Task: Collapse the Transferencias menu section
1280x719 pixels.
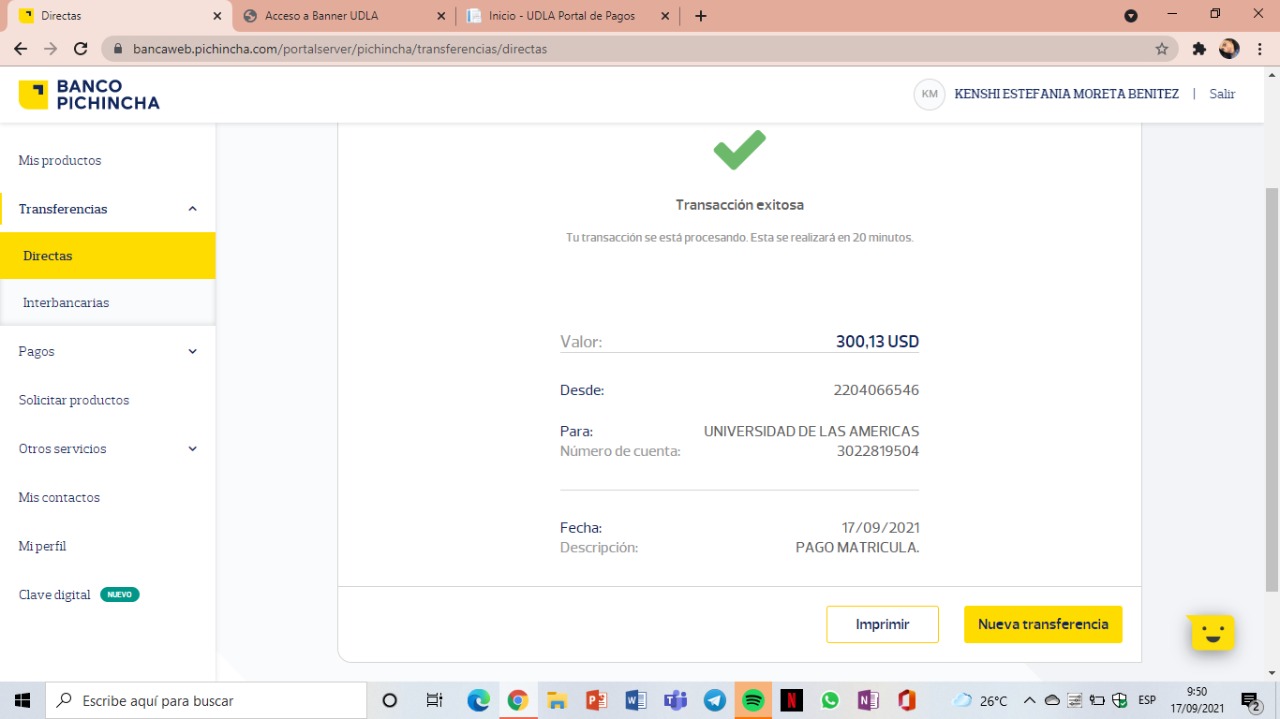Action: pos(192,209)
